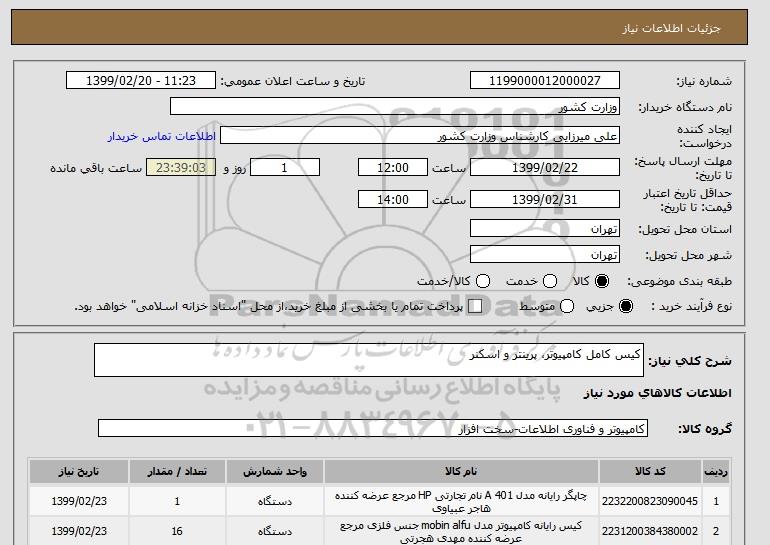Click the شهر محل تحویل تهران field
The image size is (770, 545).
click(545, 254)
